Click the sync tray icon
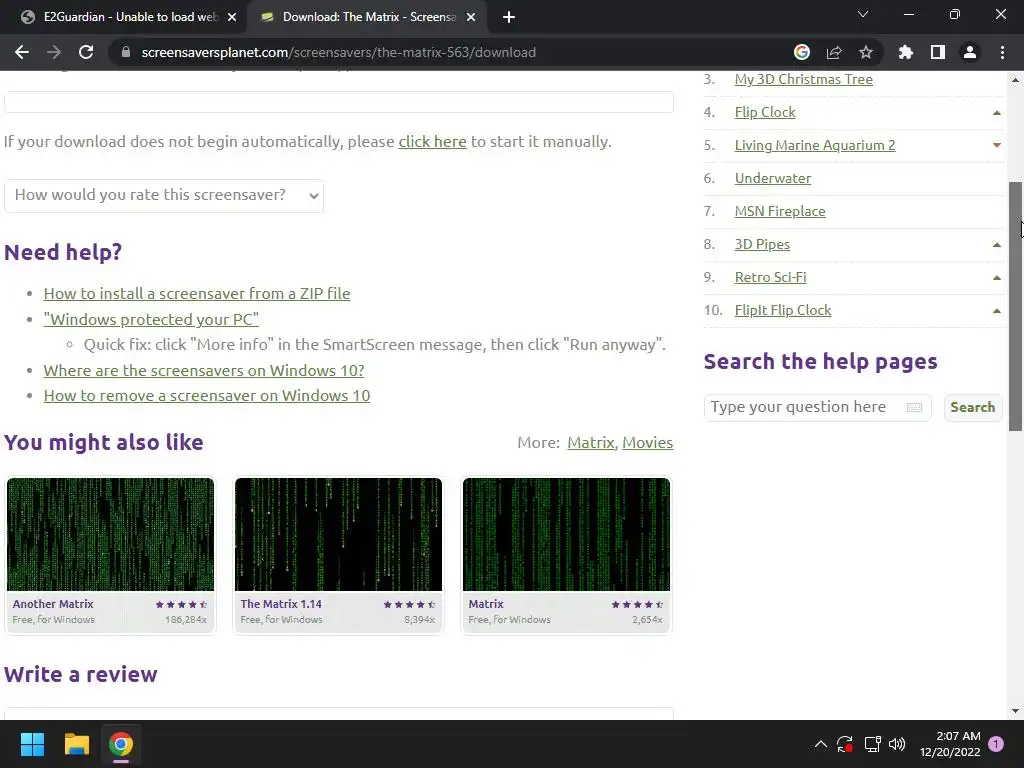 point(844,744)
